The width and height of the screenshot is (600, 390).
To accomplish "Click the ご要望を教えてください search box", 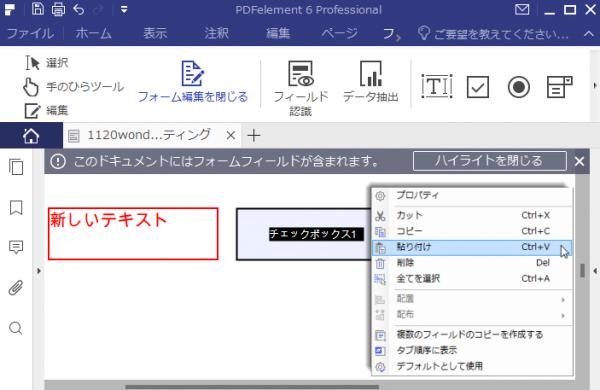I will pos(494,34).
